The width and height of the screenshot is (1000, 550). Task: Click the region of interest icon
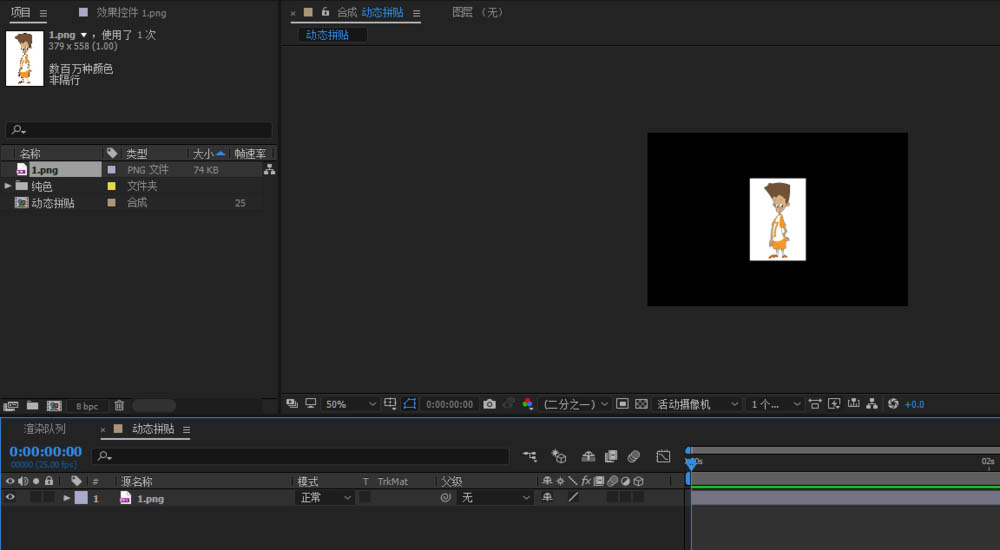pos(621,404)
